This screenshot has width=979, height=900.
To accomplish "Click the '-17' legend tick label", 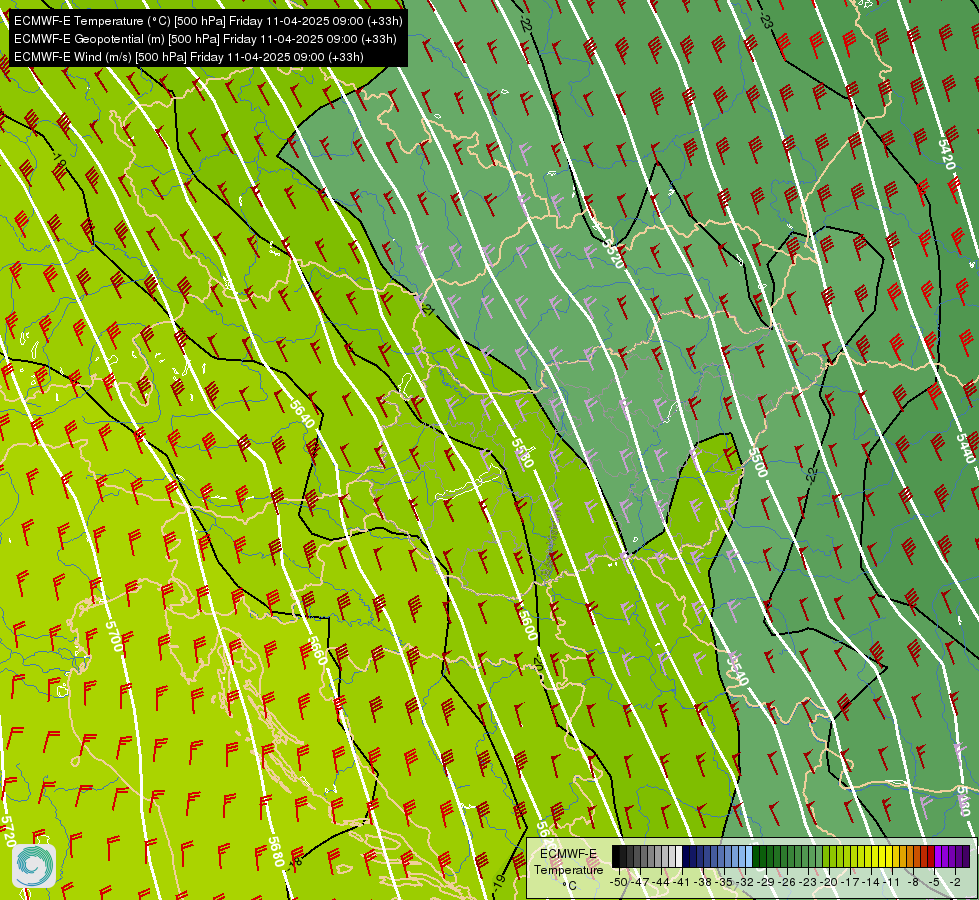I will point(850,882).
